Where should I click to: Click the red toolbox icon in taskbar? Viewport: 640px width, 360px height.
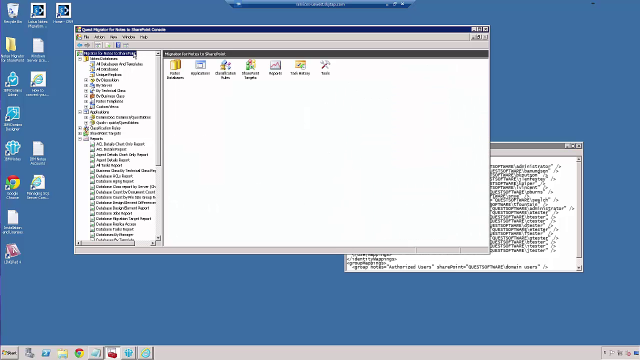tap(112, 353)
